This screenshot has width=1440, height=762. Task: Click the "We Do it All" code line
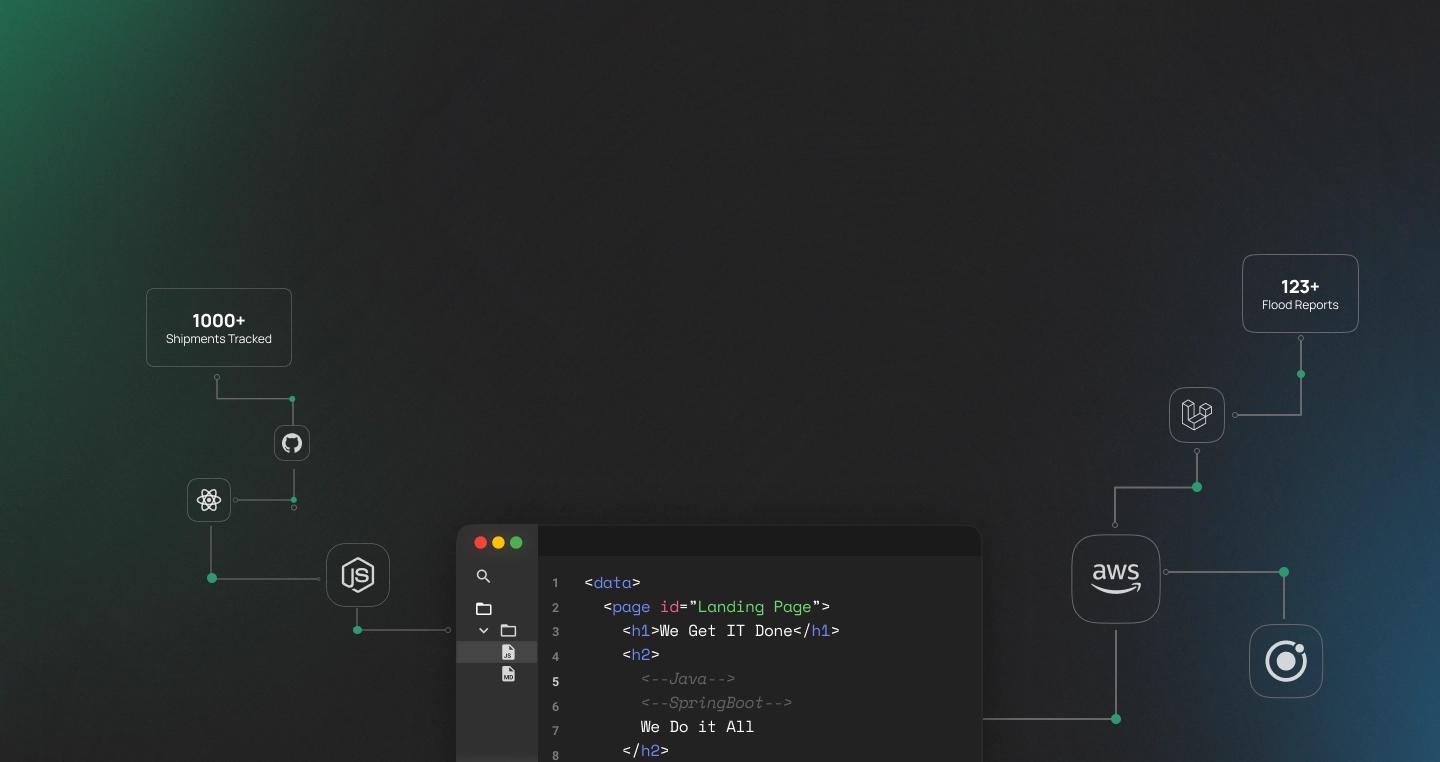pyautogui.click(x=697, y=727)
